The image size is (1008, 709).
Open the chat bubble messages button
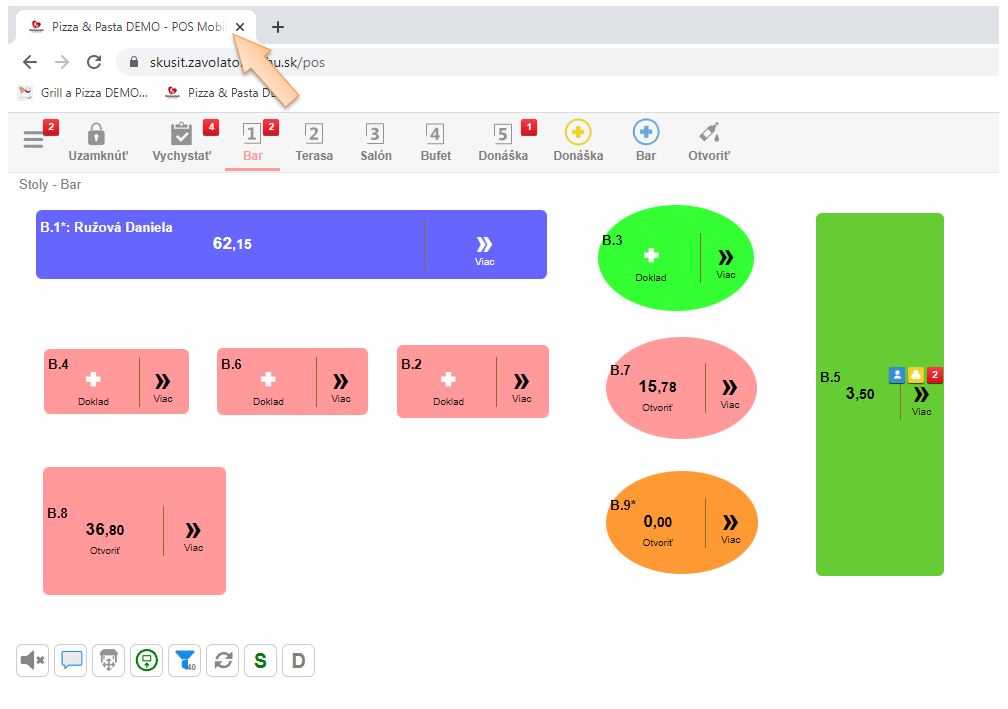71,660
